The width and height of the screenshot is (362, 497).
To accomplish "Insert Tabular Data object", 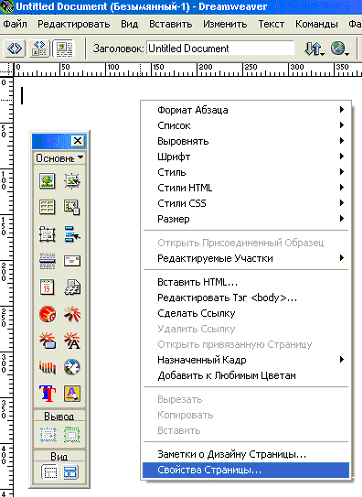I will 72,207.
